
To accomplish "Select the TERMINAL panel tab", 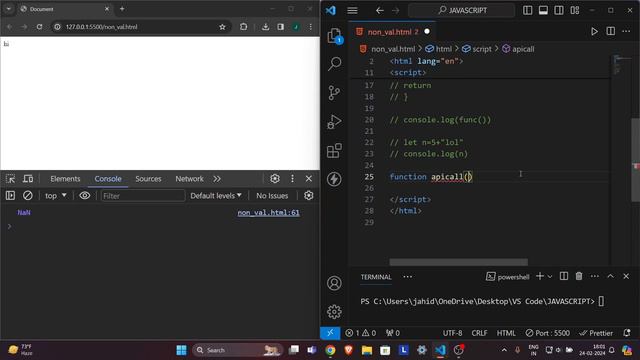I will point(376,277).
